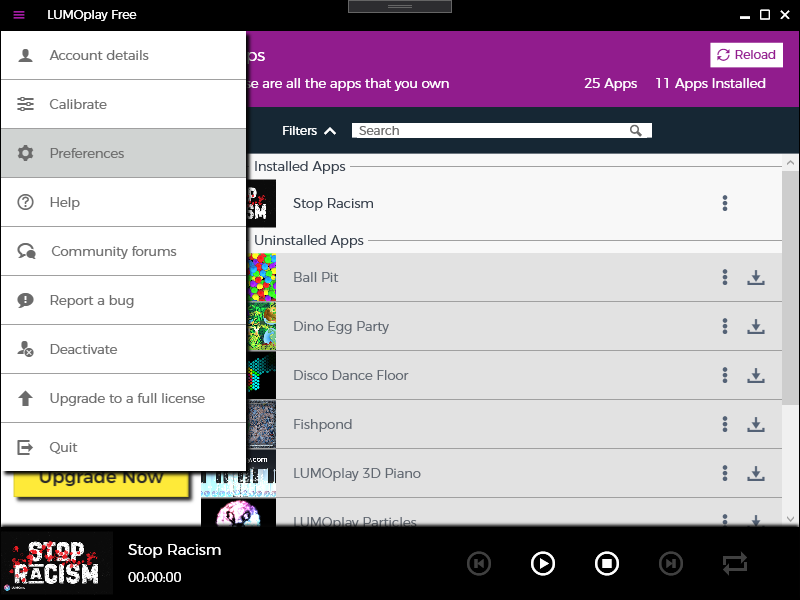The image size is (800, 600).
Task: Skip to next app in player
Action: 670,563
